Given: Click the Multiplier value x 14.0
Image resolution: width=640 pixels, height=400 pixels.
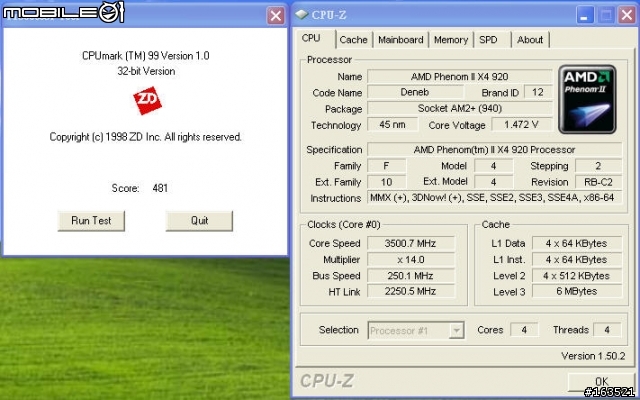Looking at the screenshot, I should [411, 259].
